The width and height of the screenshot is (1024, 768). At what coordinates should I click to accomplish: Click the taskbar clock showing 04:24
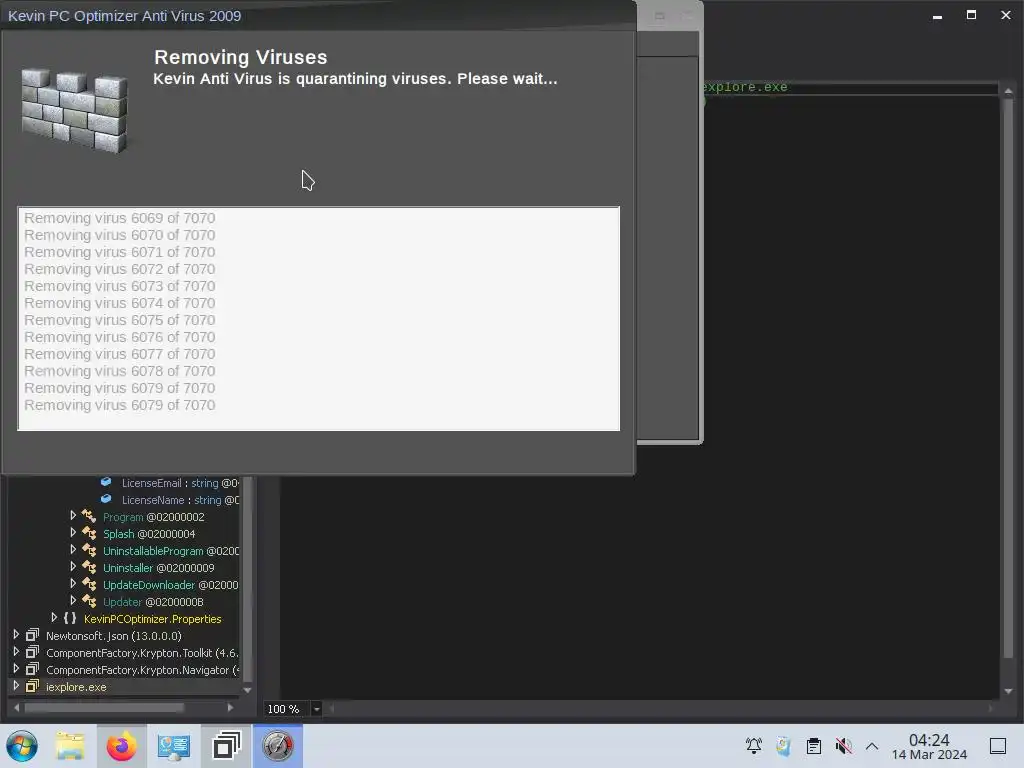point(929,746)
